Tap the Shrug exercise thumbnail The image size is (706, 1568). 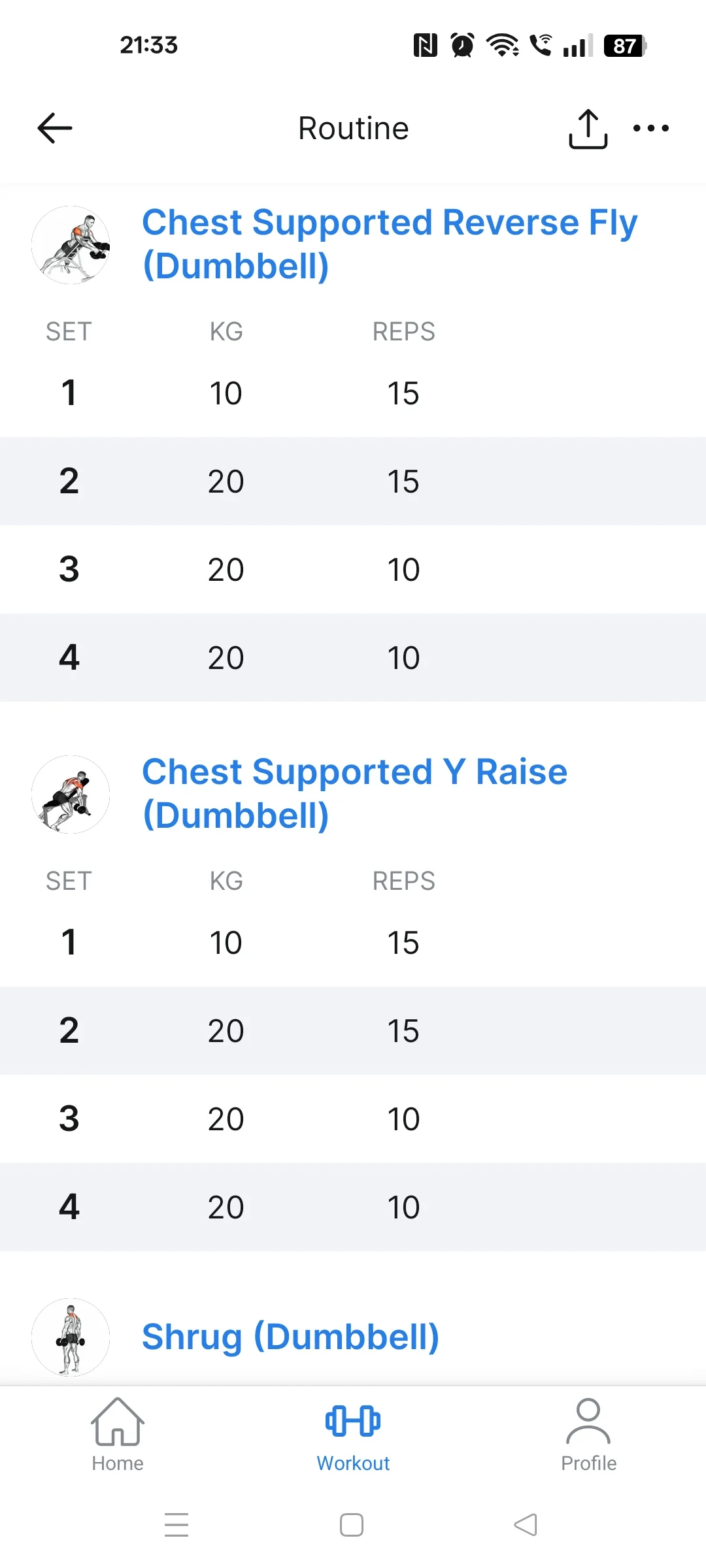[71, 1337]
